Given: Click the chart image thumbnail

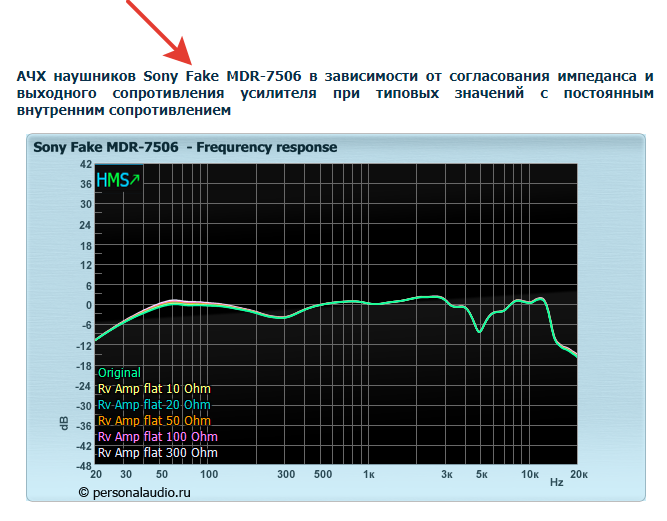Looking at the screenshot, I should [x=336, y=317].
